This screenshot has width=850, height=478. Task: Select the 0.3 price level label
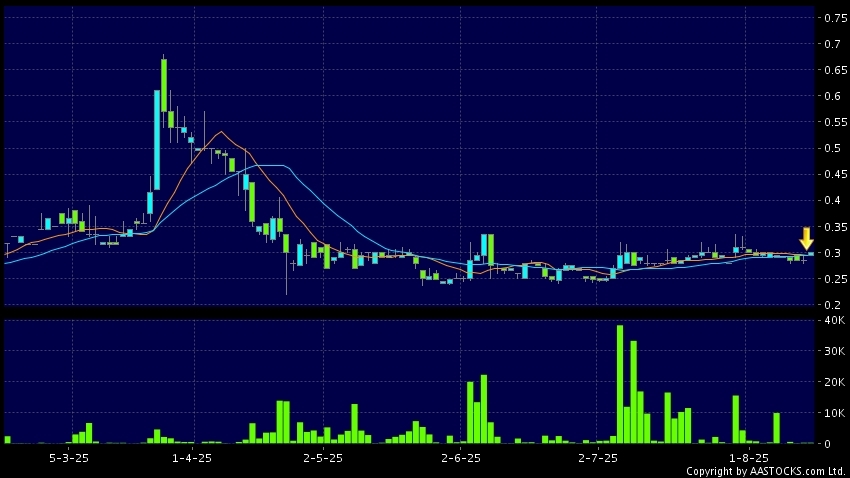coord(833,253)
